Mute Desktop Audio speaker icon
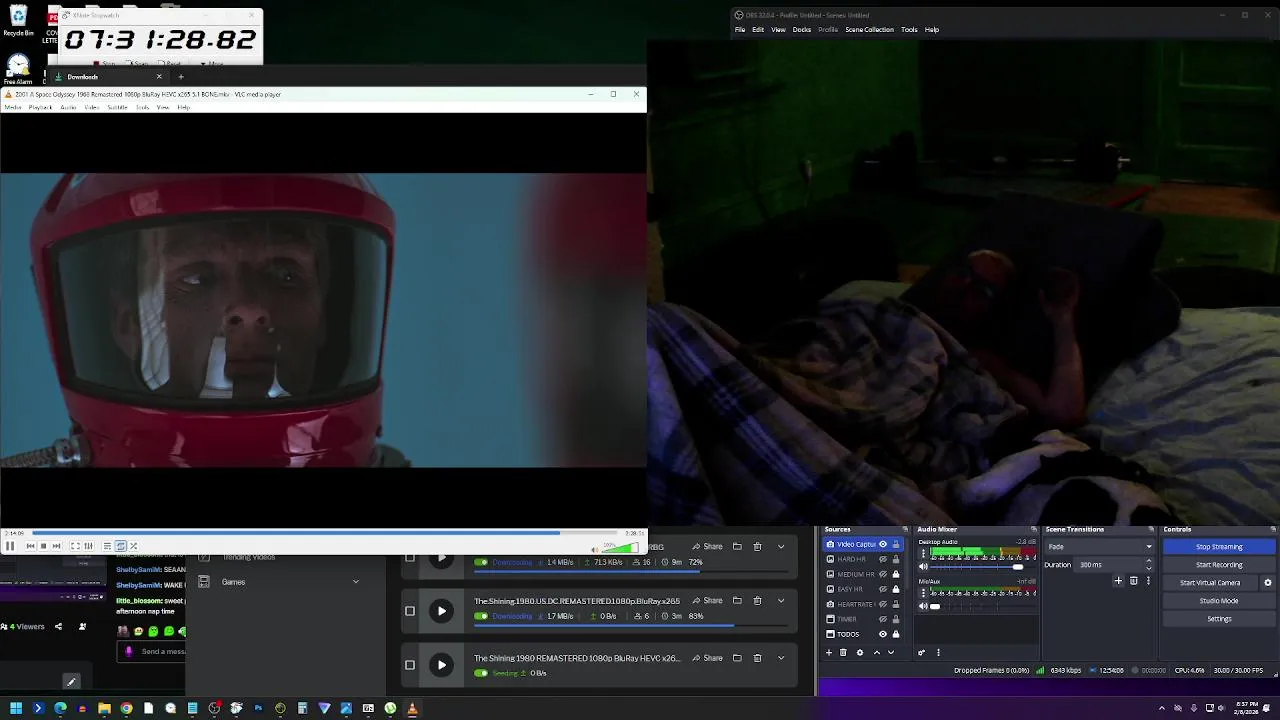This screenshot has width=1280, height=720. (923, 567)
